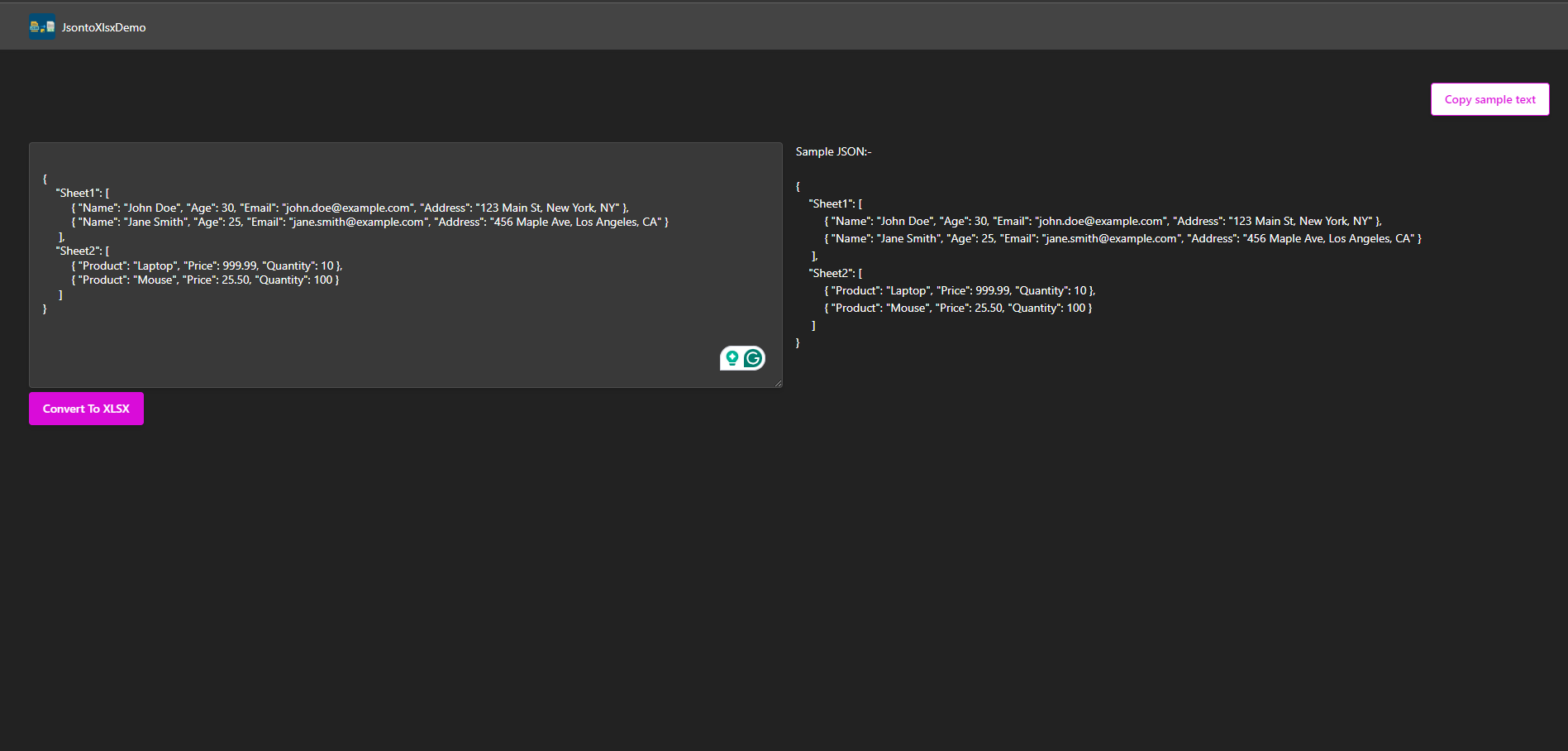
Task: Click the Convert To XLSX button
Action: (86, 409)
